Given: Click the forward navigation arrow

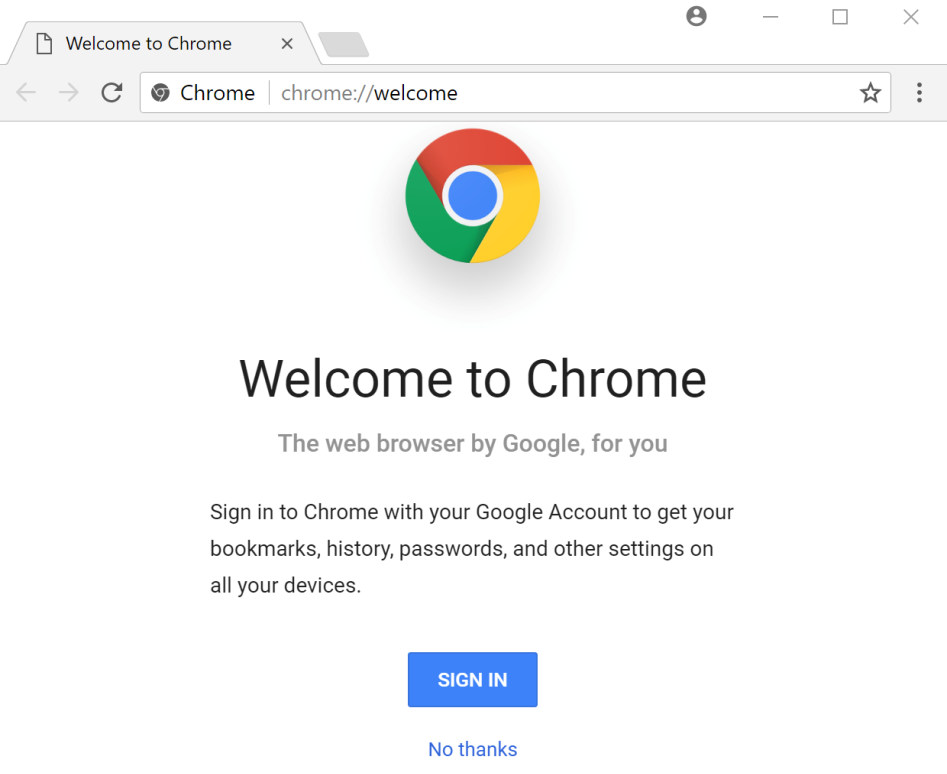Looking at the screenshot, I should (69, 93).
